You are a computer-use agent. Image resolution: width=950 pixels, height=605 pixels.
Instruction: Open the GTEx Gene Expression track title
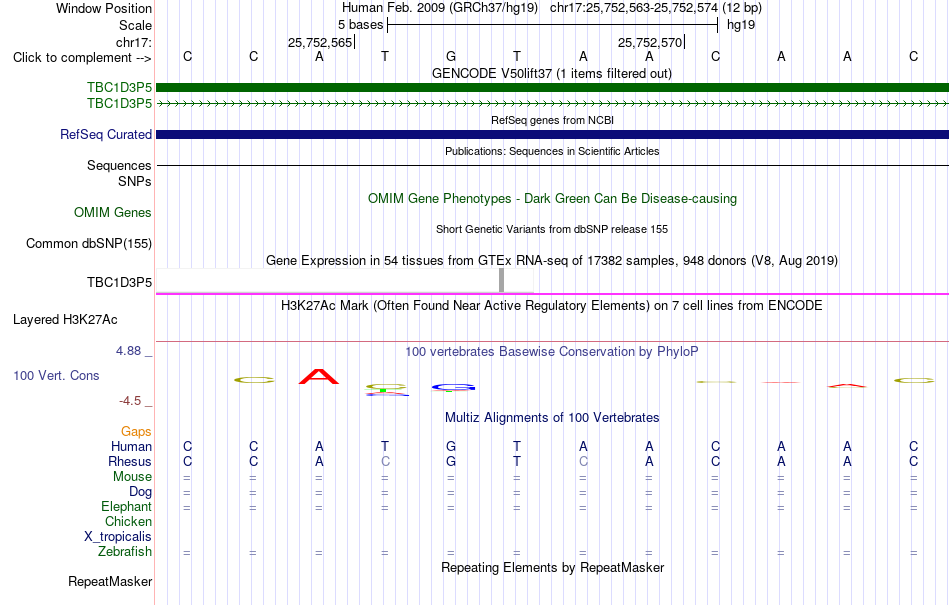(x=552, y=260)
